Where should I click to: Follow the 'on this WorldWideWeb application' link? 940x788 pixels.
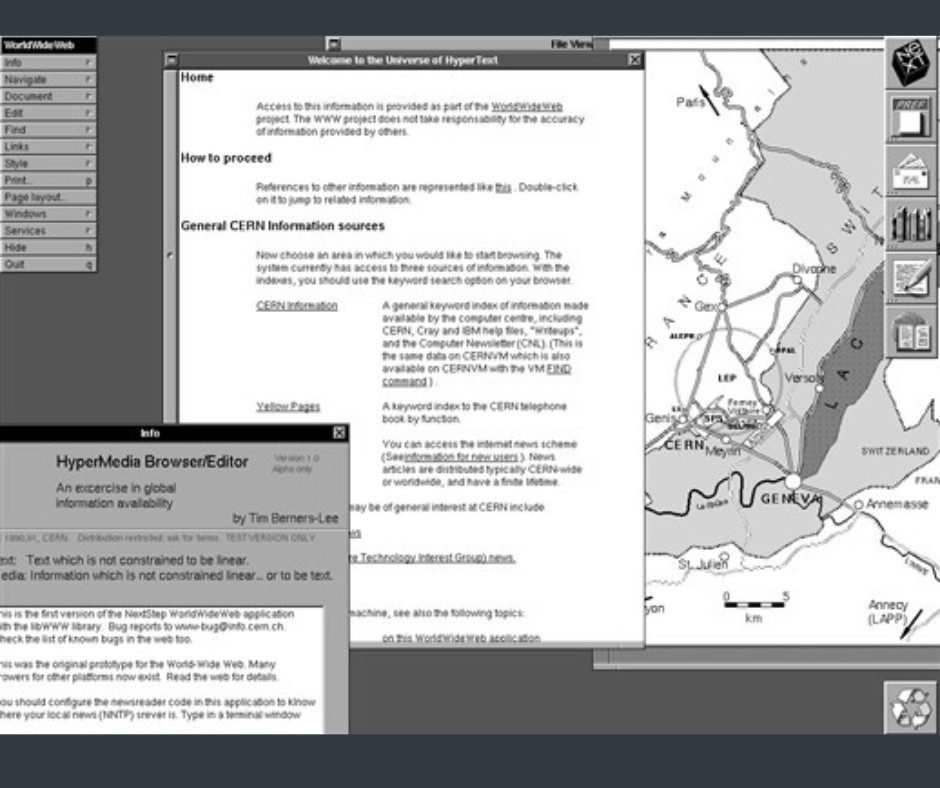(461, 638)
